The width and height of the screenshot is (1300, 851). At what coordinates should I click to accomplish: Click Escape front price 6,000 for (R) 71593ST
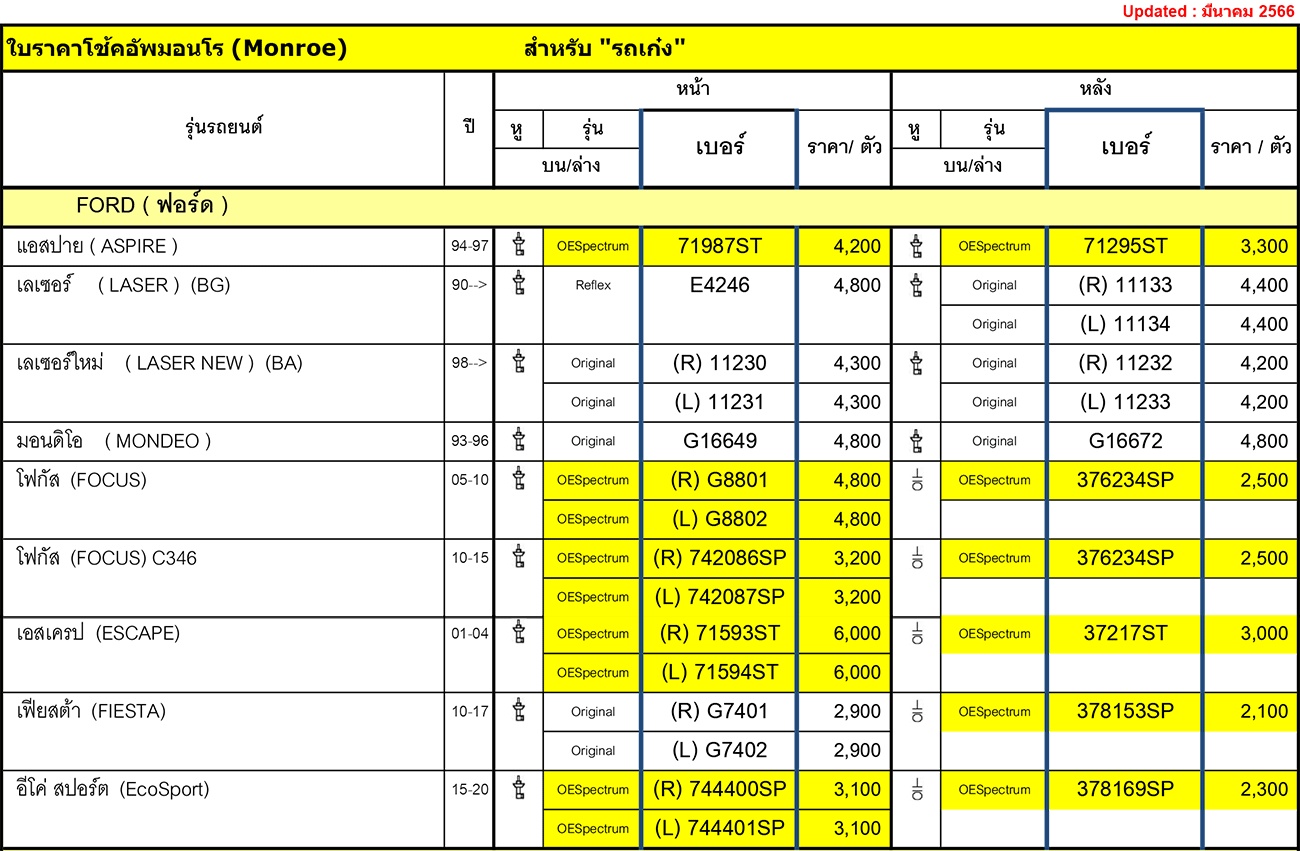point(857,633)
